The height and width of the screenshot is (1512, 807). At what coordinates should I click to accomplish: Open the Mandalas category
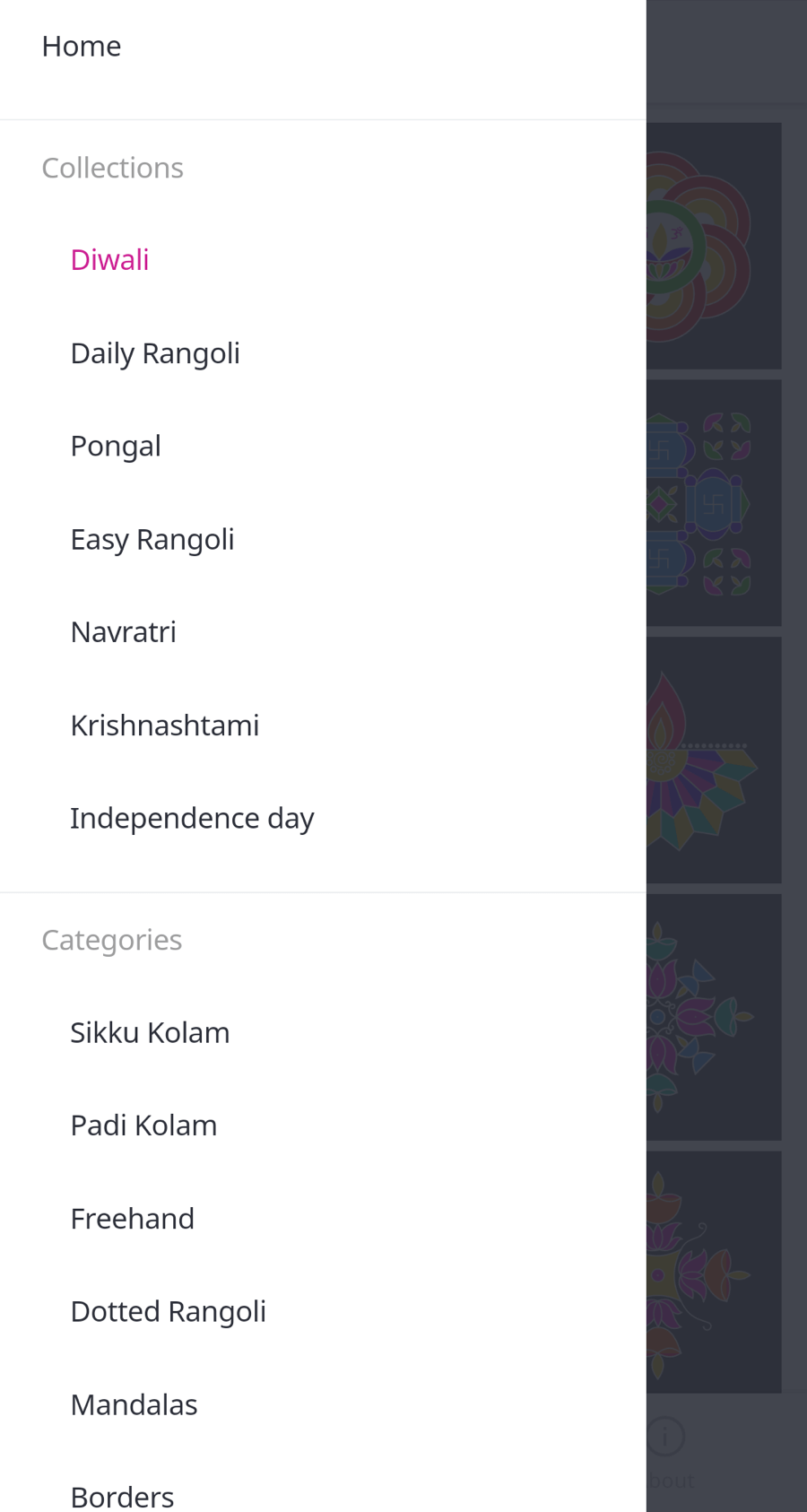click(x=134, y=1404)
